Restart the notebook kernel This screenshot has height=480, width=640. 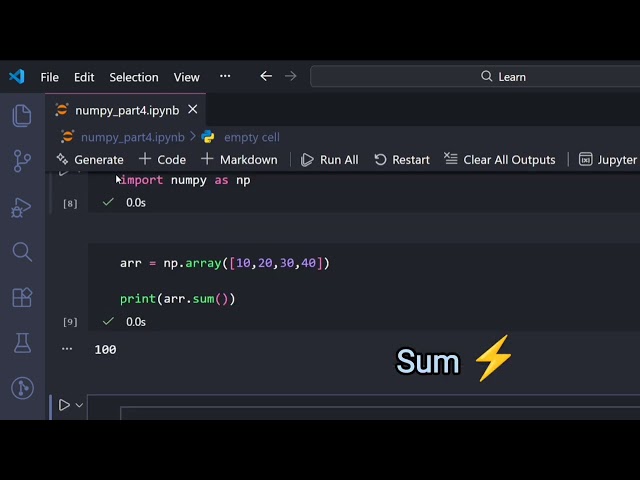402,160
